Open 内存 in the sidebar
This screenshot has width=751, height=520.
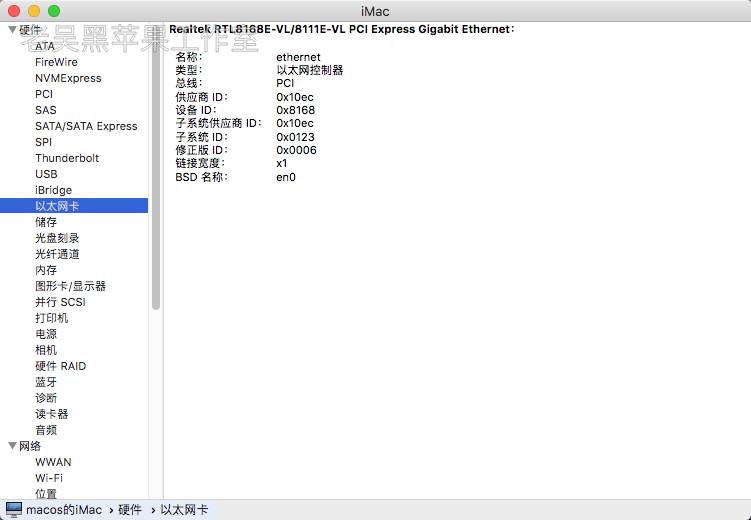point(46,270)
